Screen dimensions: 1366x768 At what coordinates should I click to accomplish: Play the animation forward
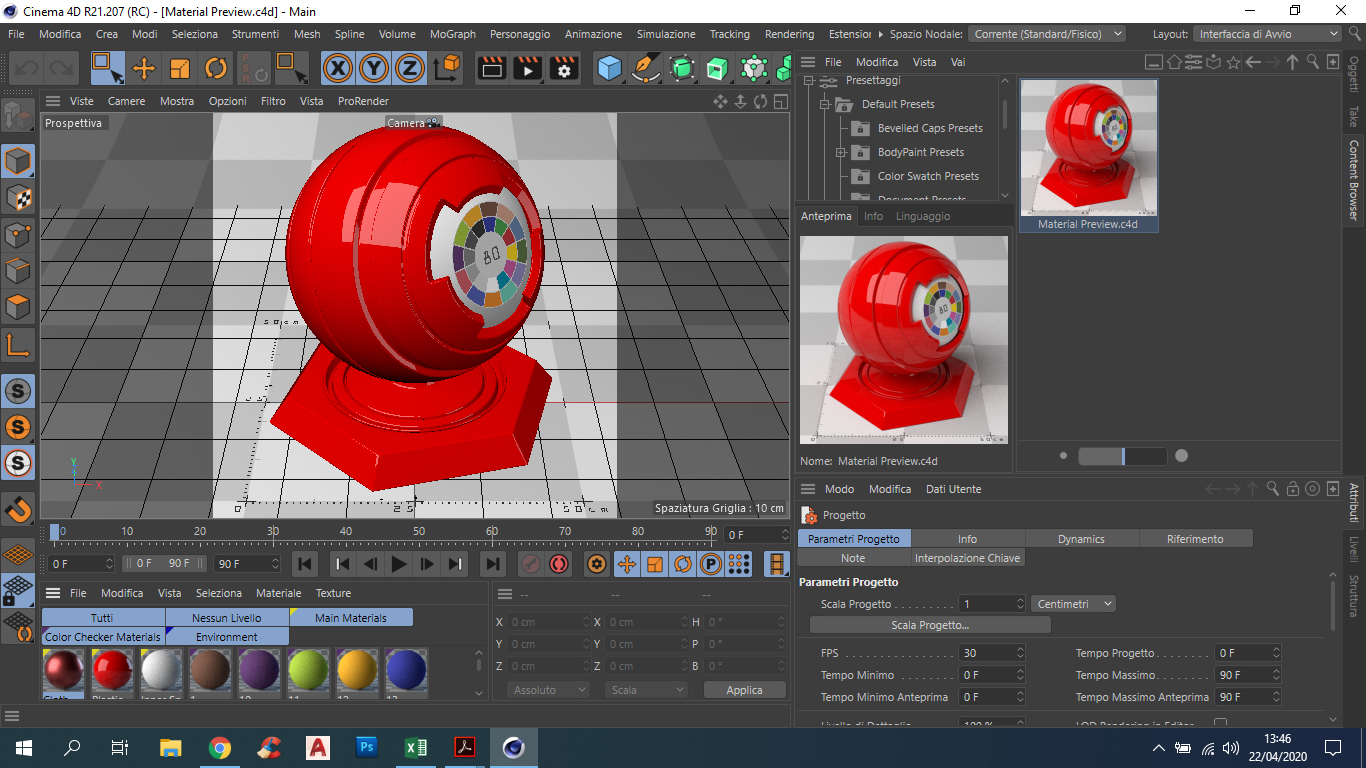(x=398, y=564)
